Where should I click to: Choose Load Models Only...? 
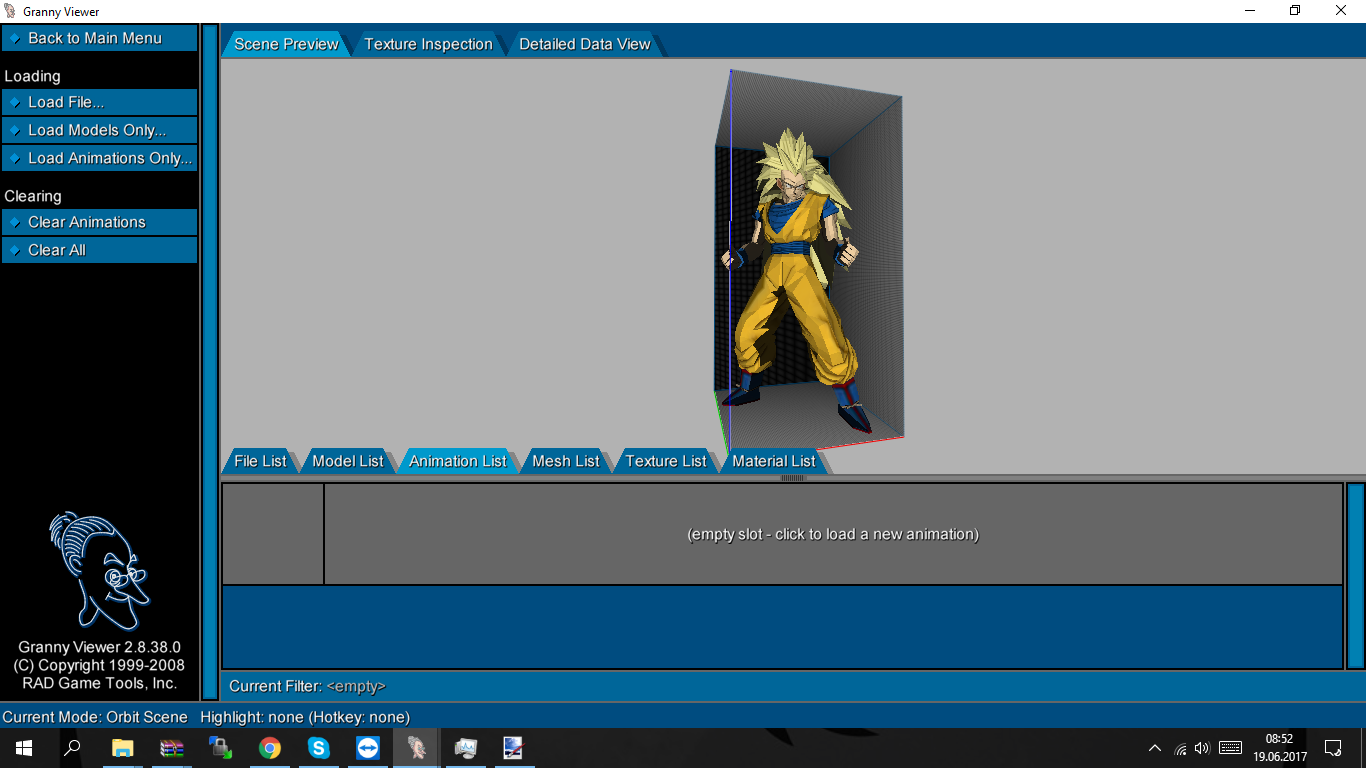tap(100, 130)
